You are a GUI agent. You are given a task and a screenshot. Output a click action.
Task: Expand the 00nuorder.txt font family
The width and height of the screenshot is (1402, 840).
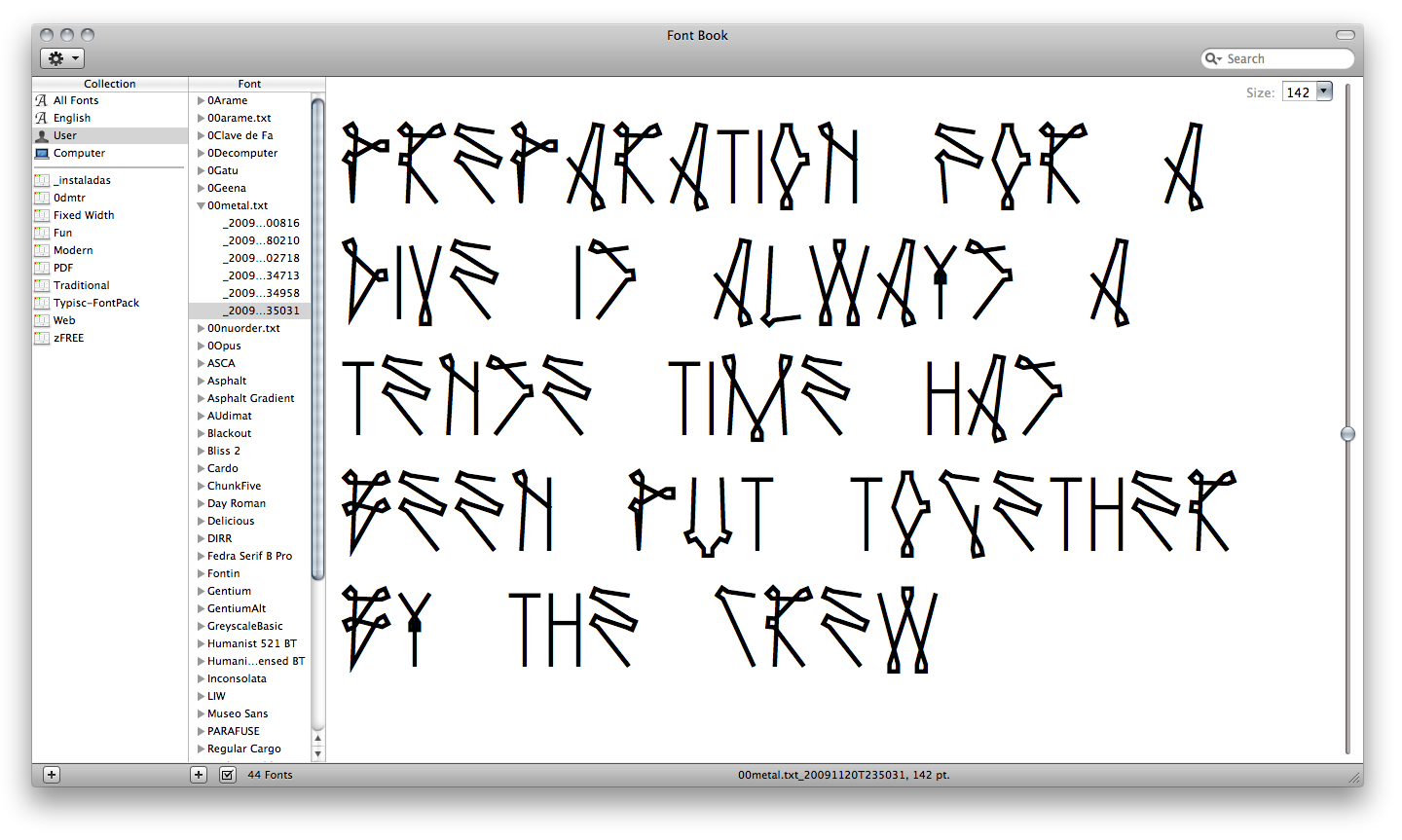point(202,328)
